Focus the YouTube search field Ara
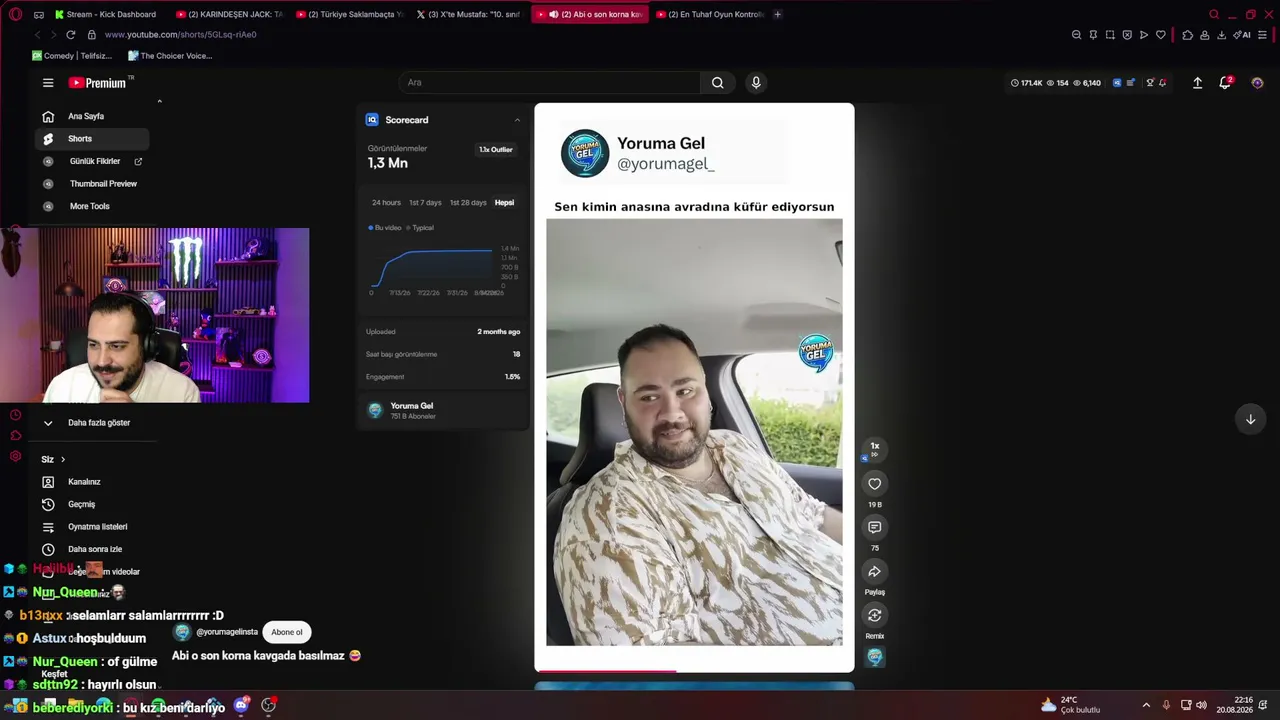The image size is (1280, 720). click(550, 83)
